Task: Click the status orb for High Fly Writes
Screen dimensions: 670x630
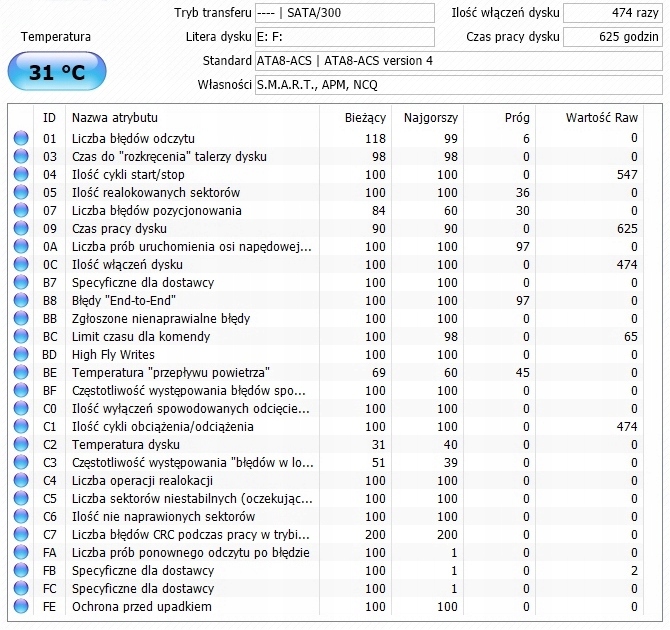Action: [x=21, y=354]
